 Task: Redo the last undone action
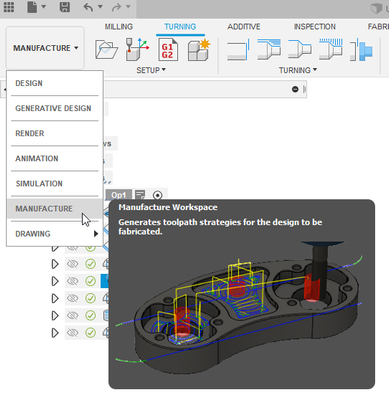pyautogui.click(x=117, y=7)
